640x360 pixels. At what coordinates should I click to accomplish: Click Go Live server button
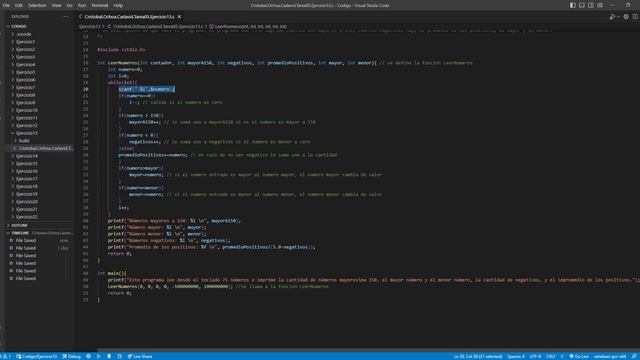[x=579, y=356]
